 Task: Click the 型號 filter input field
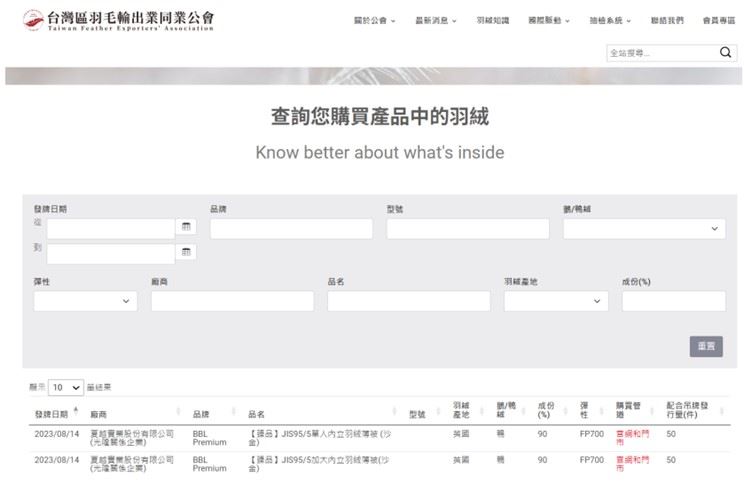tap(468, 229)
